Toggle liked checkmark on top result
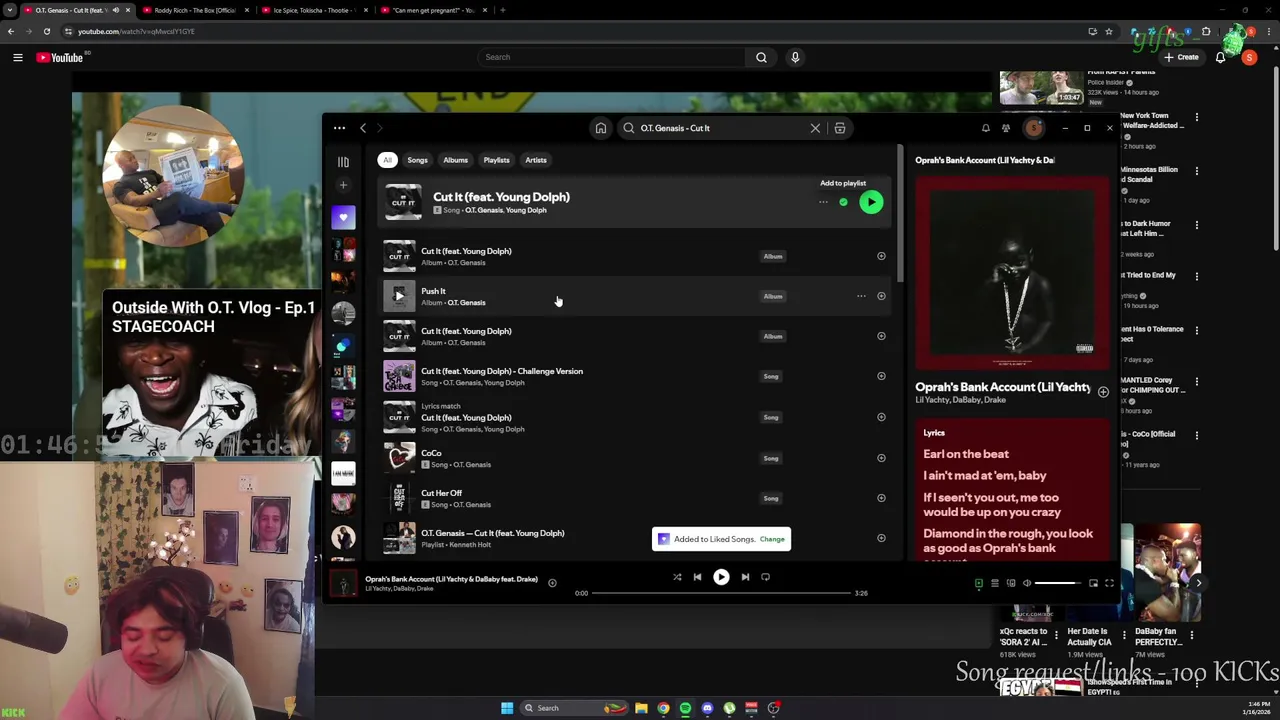The width and height of the screenshot is (1280, 720). point(843,202)
